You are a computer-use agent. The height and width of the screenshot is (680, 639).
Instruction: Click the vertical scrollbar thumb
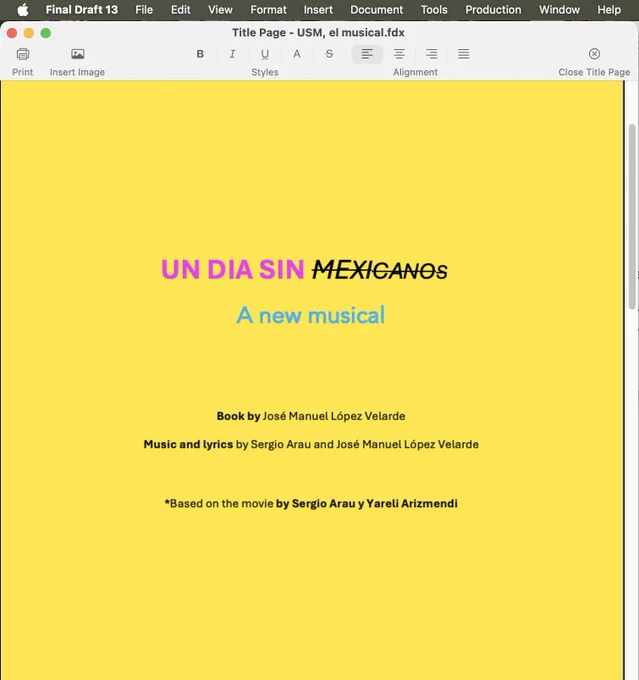pos(632,217)
